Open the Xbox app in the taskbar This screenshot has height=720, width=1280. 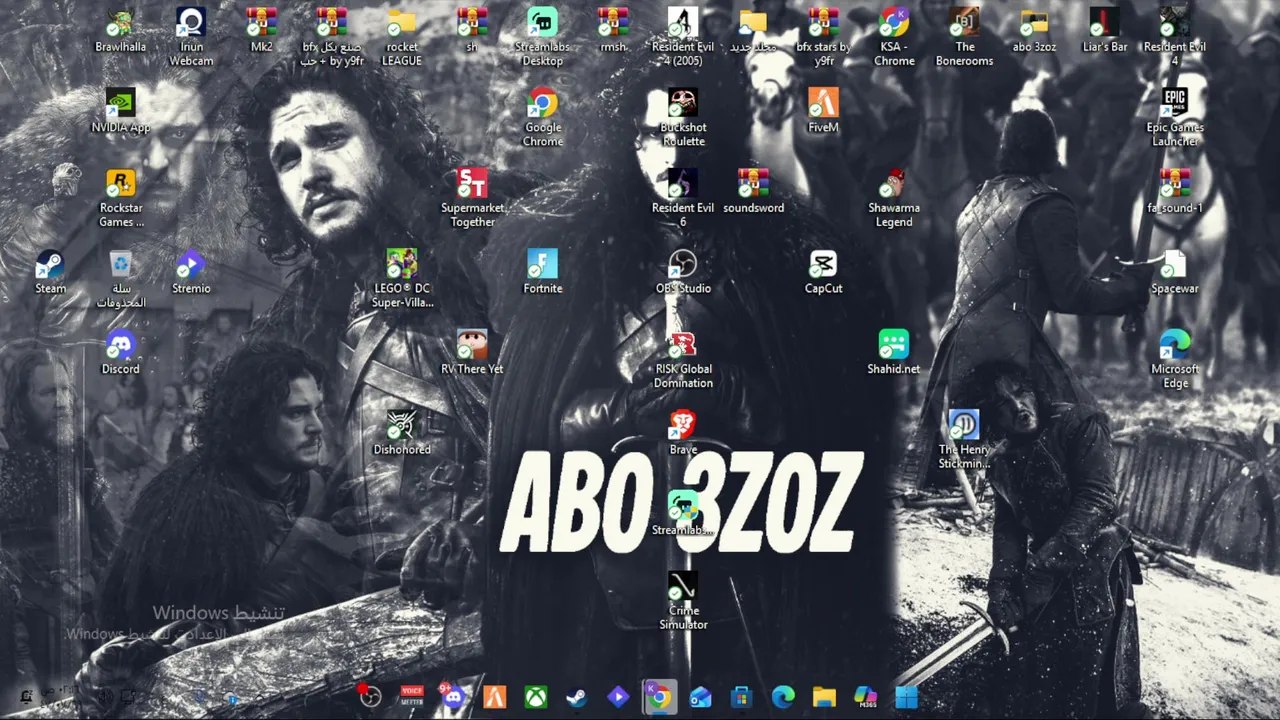pyautogui.click(x=536, y=697)
